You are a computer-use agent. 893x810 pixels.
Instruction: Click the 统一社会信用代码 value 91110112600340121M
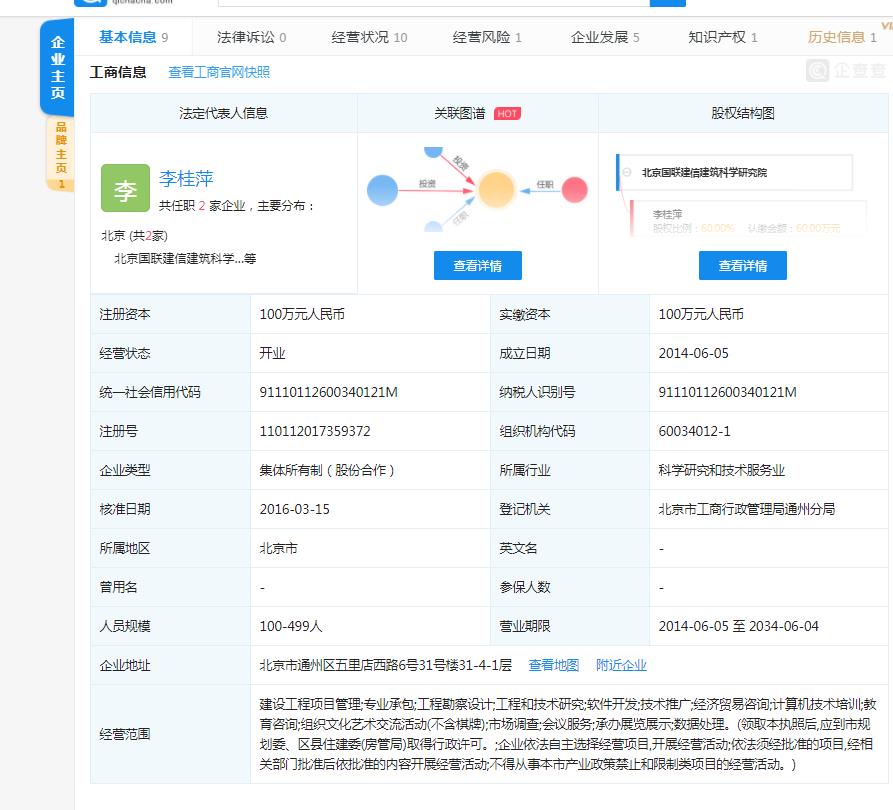[329, 392]
